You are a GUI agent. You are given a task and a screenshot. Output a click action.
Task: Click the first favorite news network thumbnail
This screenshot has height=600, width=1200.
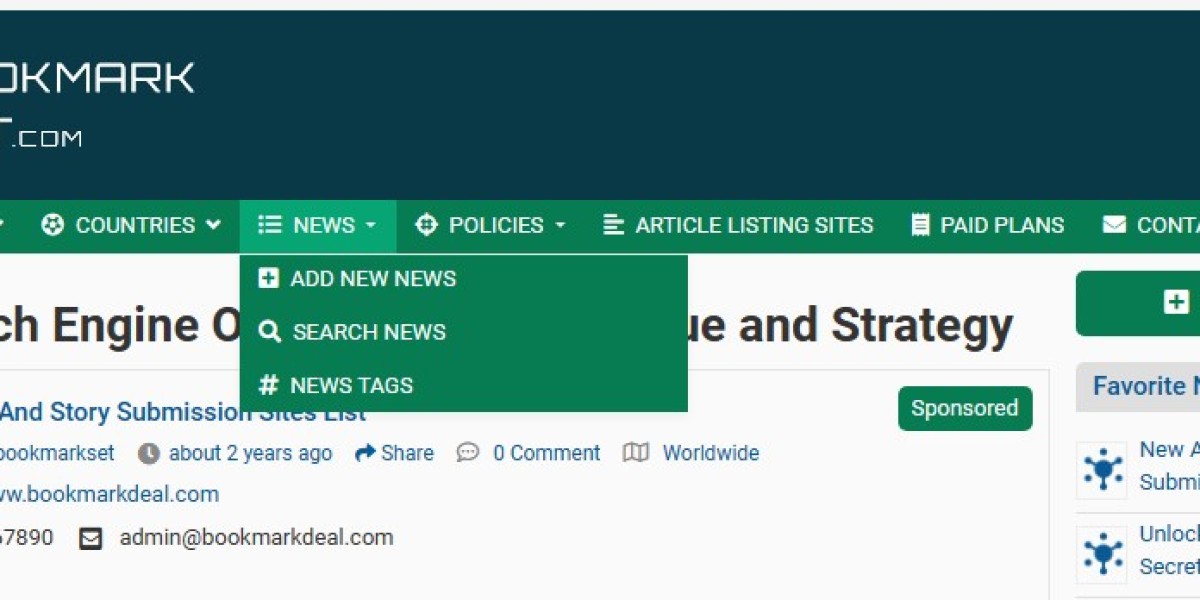click(x=1102, y=469)
